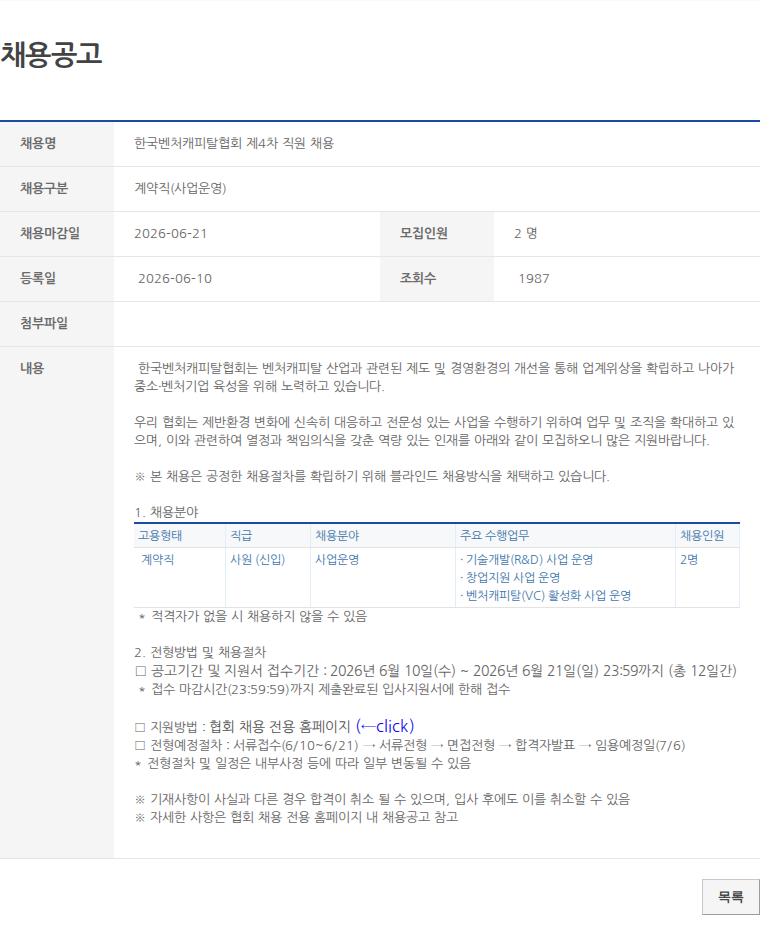Click the 기술개발(R&D) 사업 운영 duty line
Image resolution: width=760 pixels, height=930 pixels.
[x=526, y=559]
